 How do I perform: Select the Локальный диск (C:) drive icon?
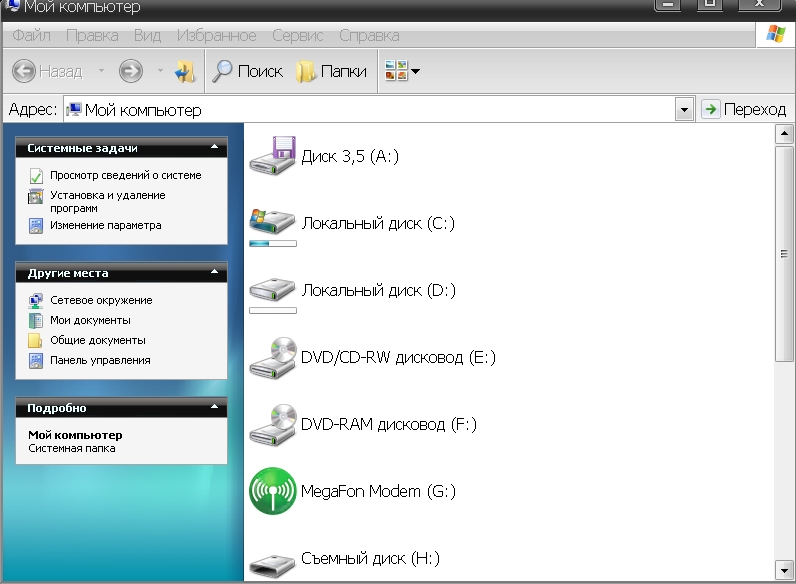pyautogui.click(x=273, y=221)
